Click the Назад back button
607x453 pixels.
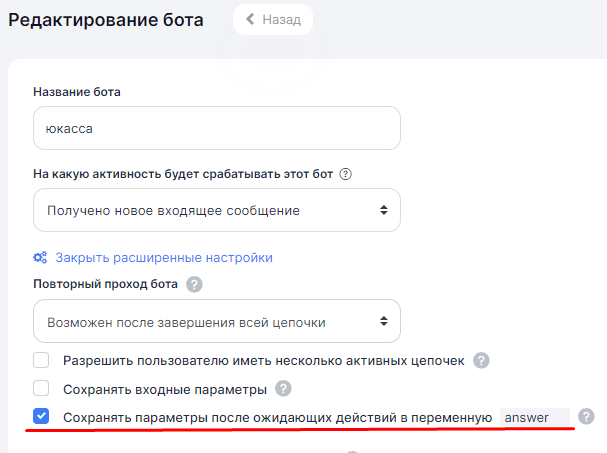coord(272,19)
